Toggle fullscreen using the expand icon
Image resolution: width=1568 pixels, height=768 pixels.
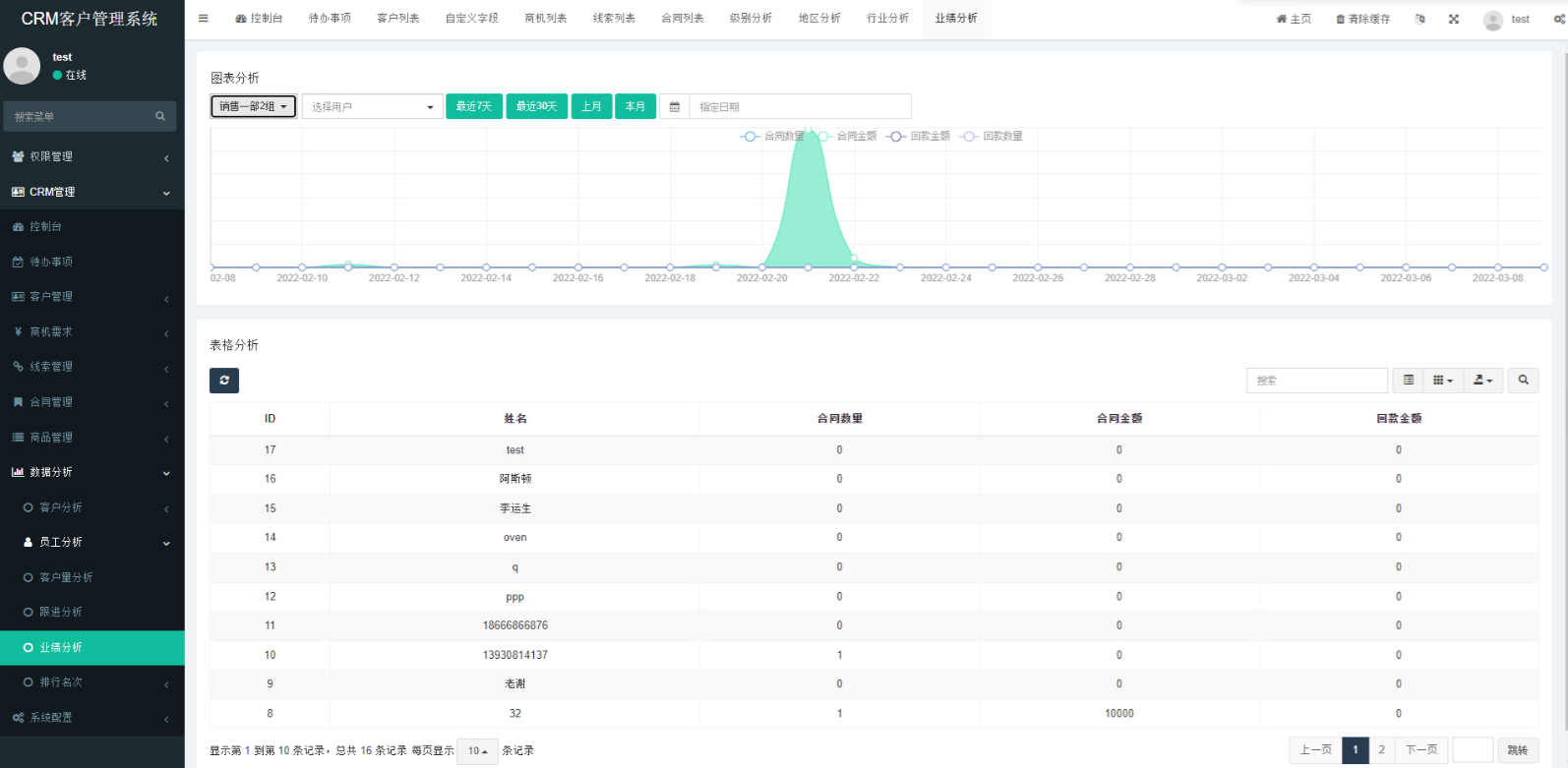1454,19
